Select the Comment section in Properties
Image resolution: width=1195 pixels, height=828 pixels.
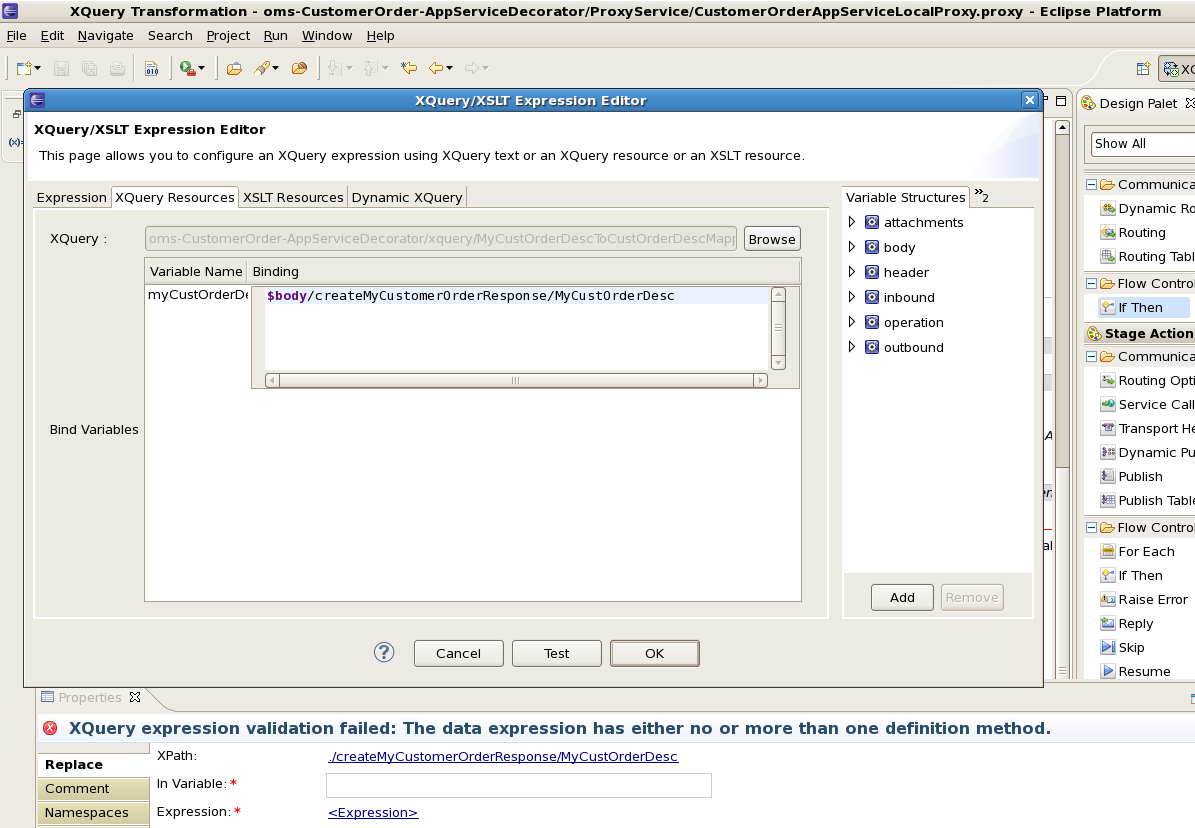click(x=93, y=788)
